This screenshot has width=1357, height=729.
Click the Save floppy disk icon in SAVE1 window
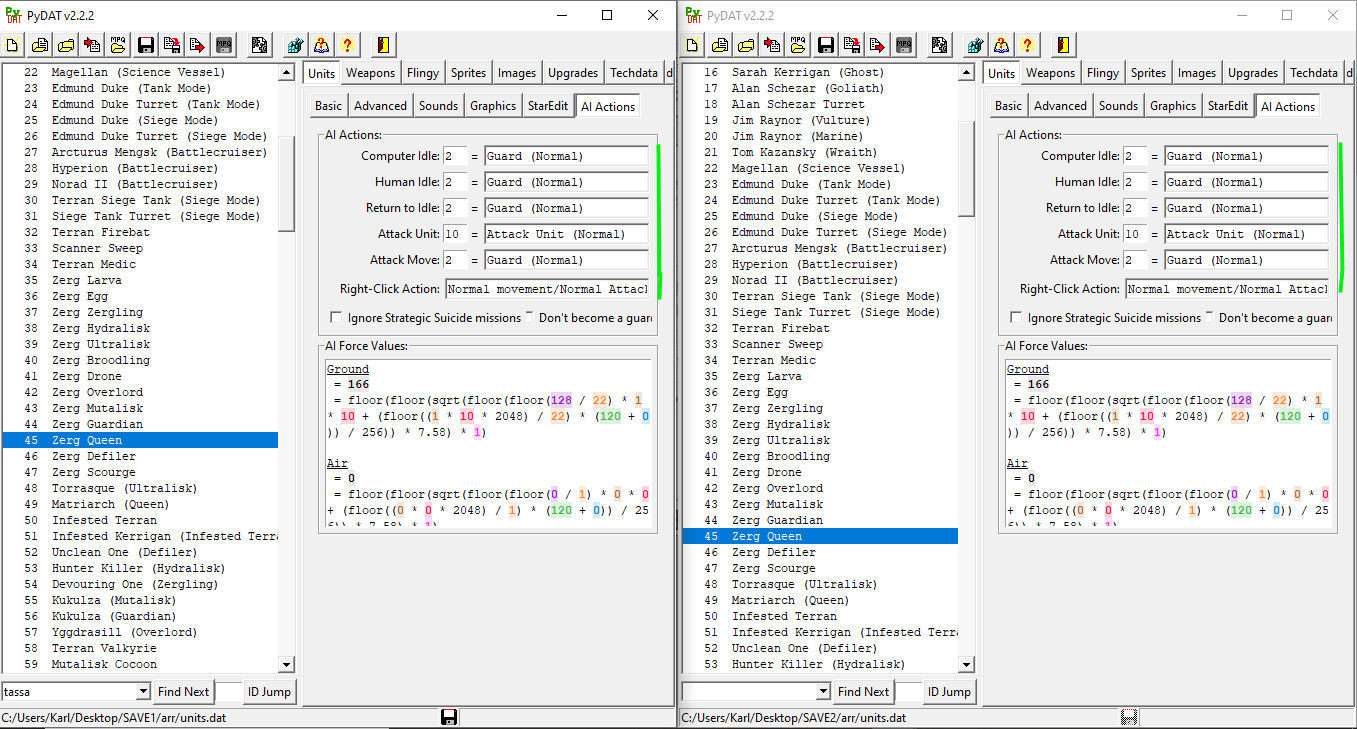click(145, 45)
